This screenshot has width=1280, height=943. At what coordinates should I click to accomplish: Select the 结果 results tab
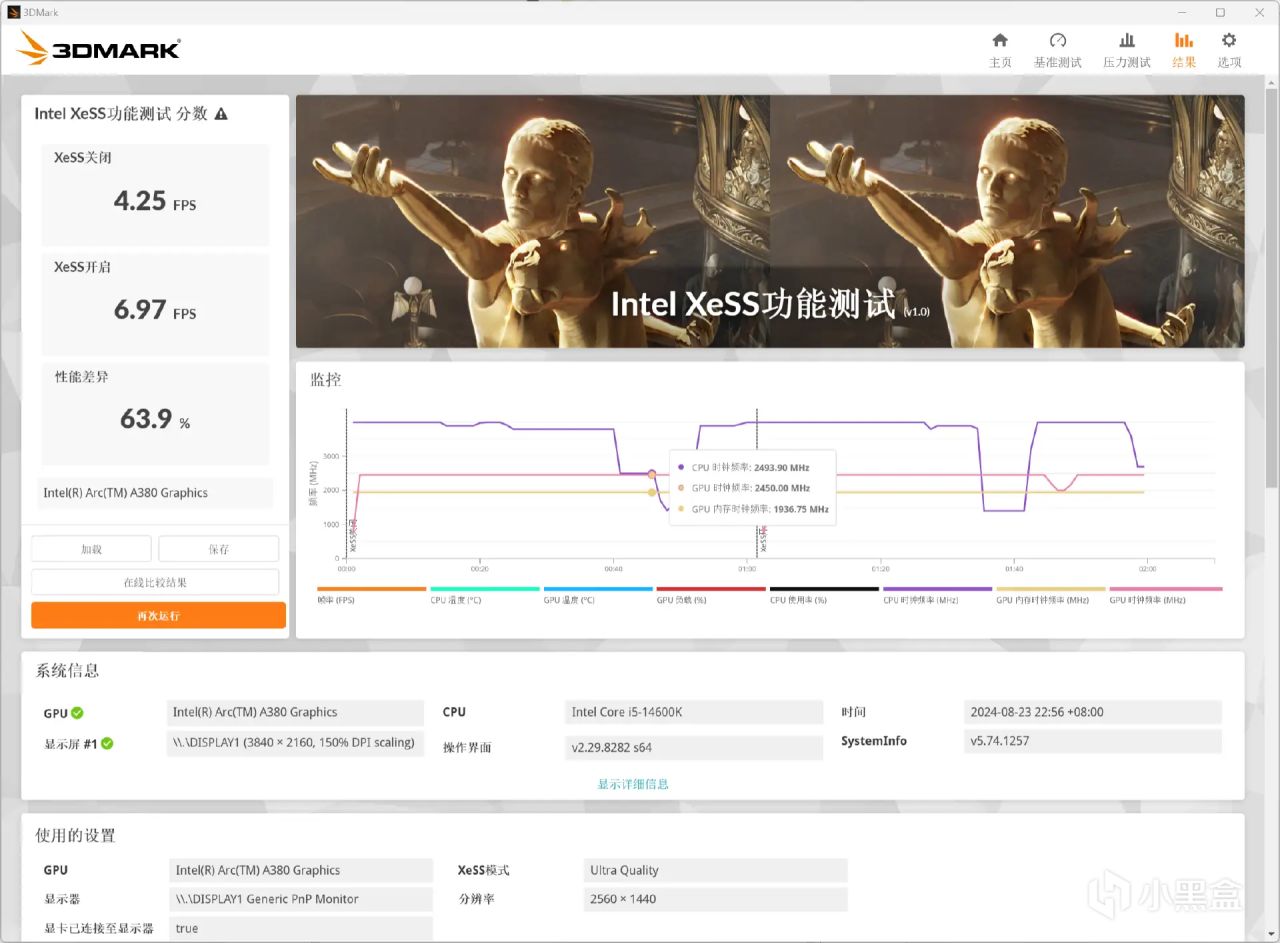(1184, 50)
